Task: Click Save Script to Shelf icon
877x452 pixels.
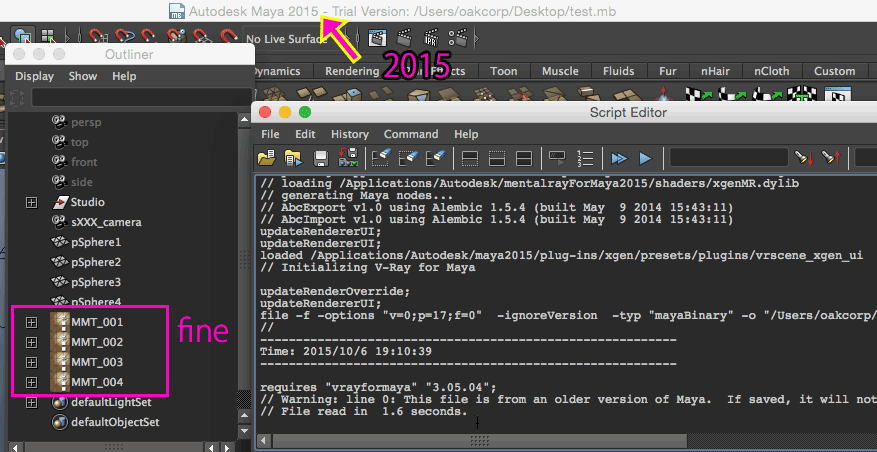Action: [348, 158]
